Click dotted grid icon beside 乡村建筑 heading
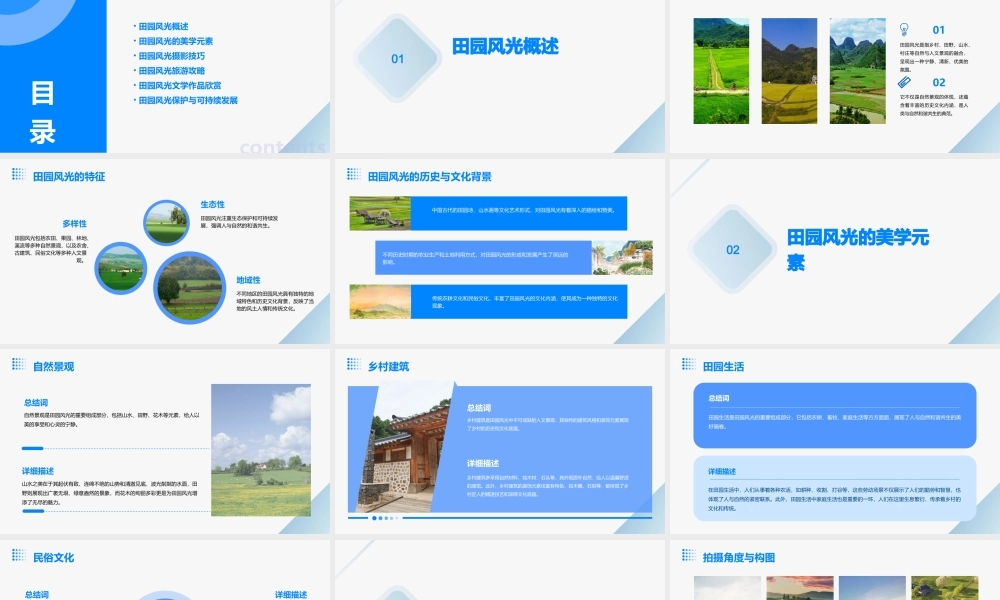This screenshot has width=1000, height=600. pyautogui.click(x=354, y=364)
